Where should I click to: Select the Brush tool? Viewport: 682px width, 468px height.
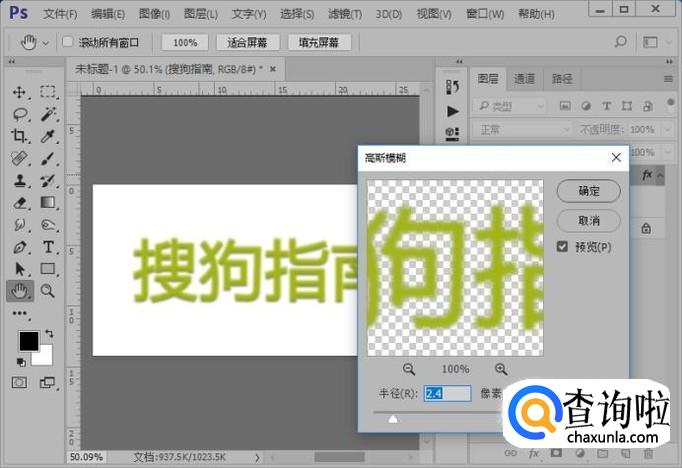pos(48,158)
